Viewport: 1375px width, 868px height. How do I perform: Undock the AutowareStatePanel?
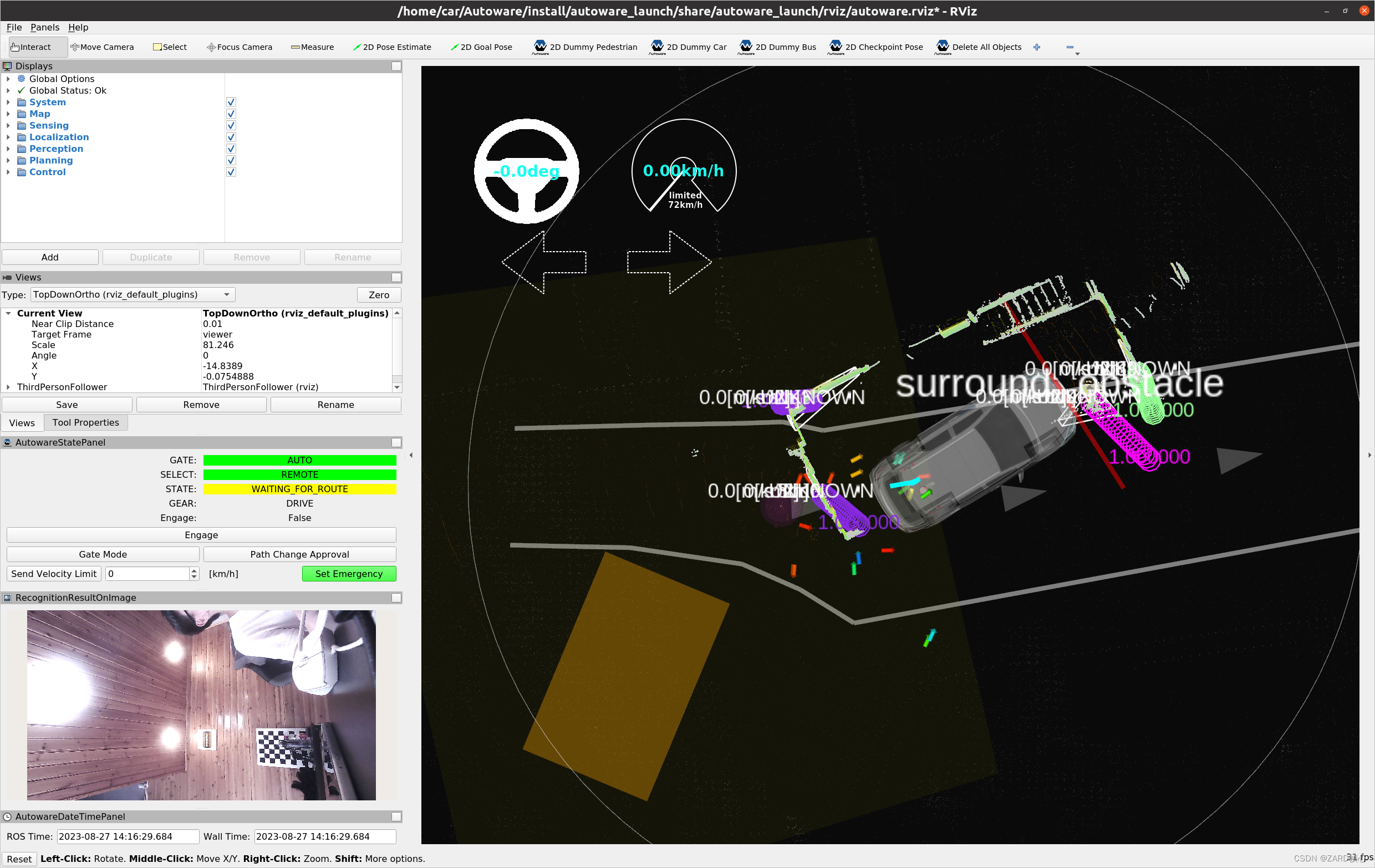coord(396,442)
